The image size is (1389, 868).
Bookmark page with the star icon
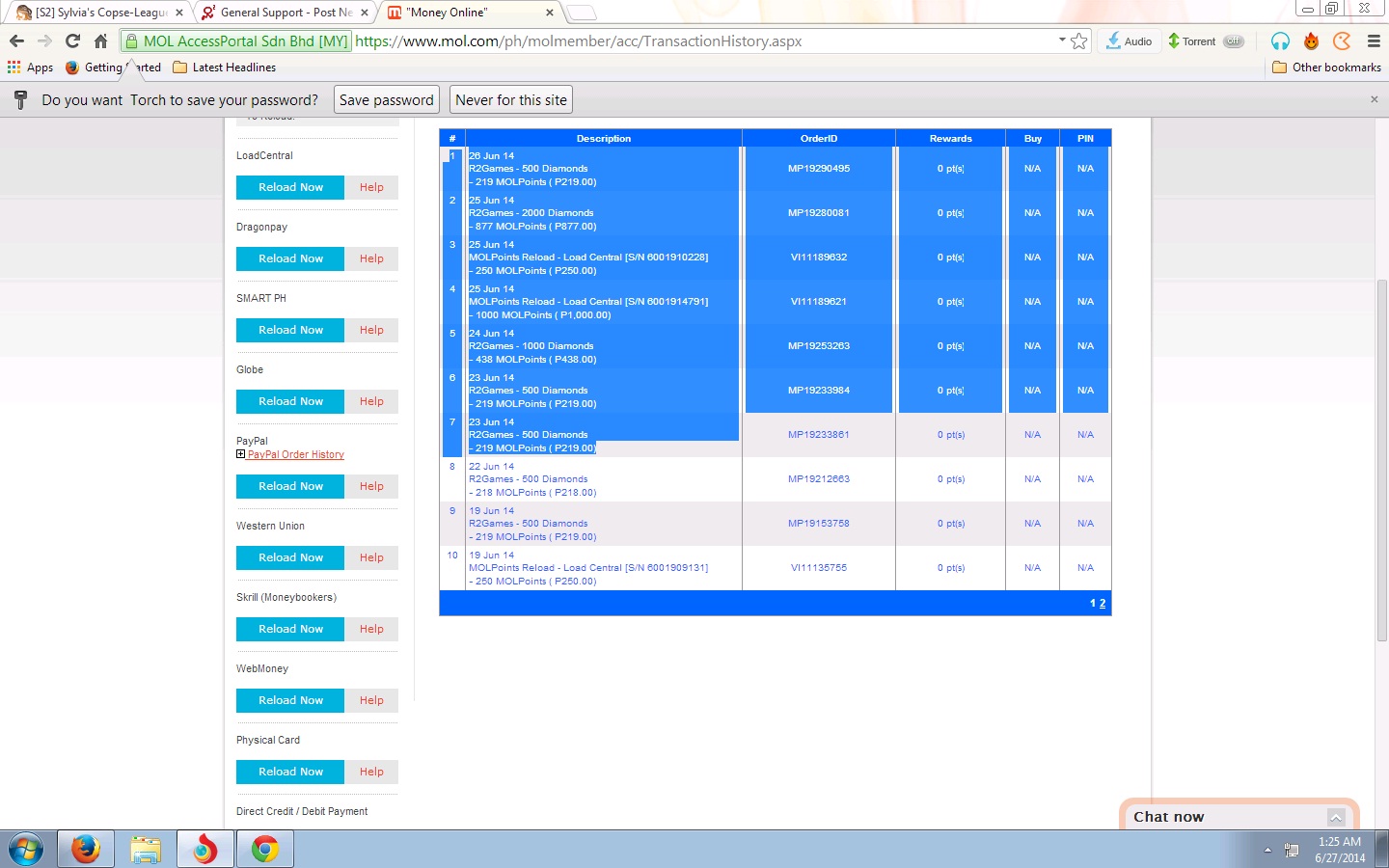[1079, 41]
